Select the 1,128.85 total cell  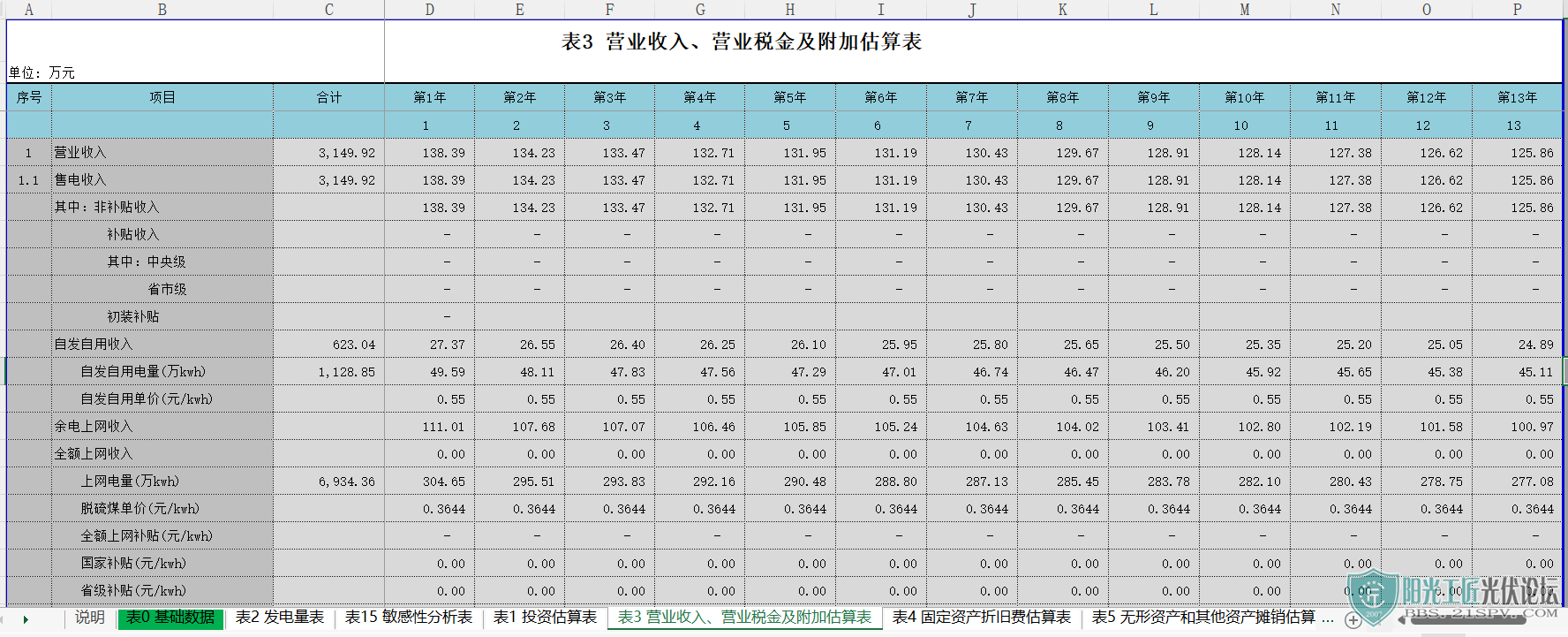pos(329,372)
